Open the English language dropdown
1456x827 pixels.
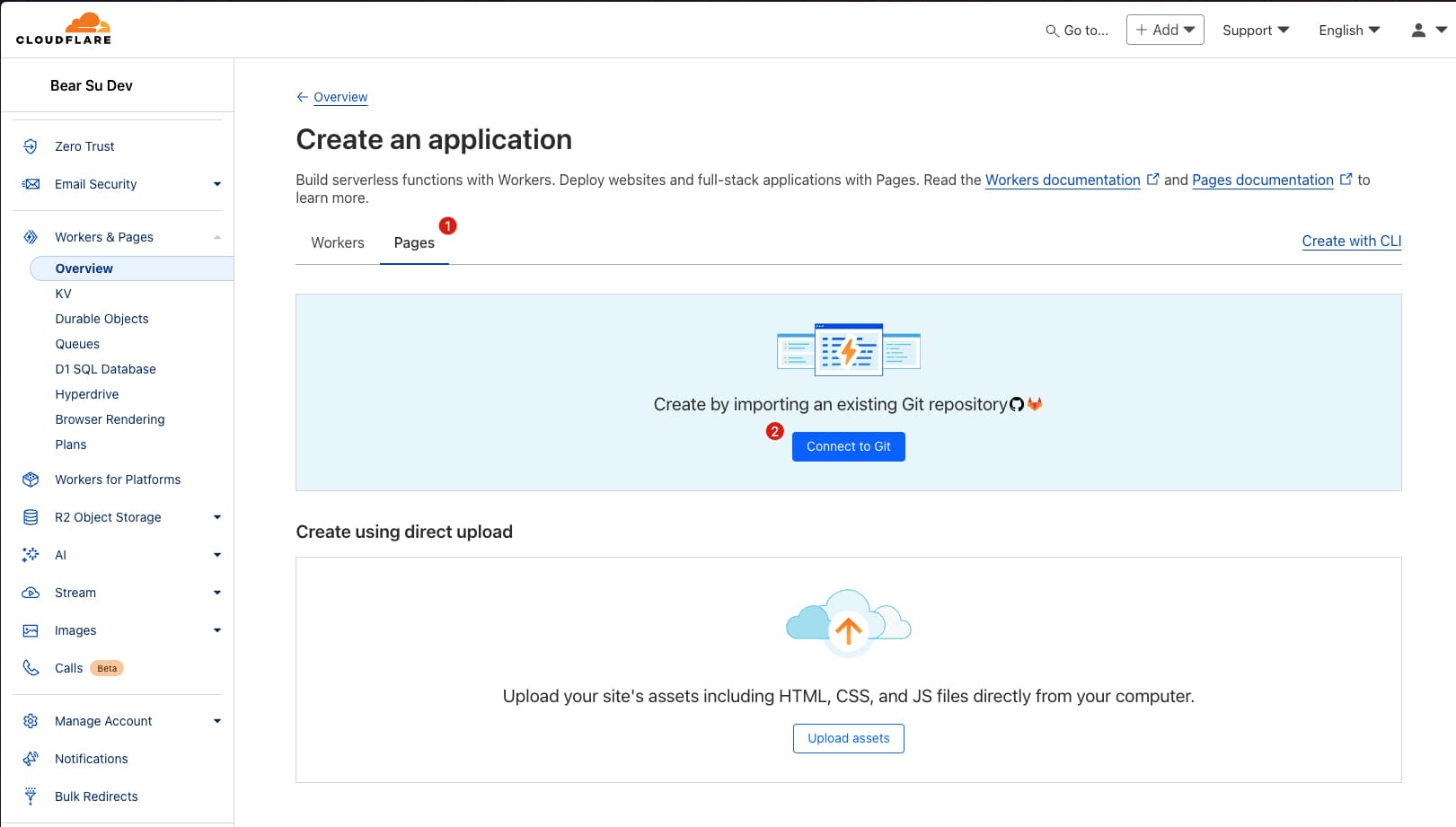(1349, 30)
